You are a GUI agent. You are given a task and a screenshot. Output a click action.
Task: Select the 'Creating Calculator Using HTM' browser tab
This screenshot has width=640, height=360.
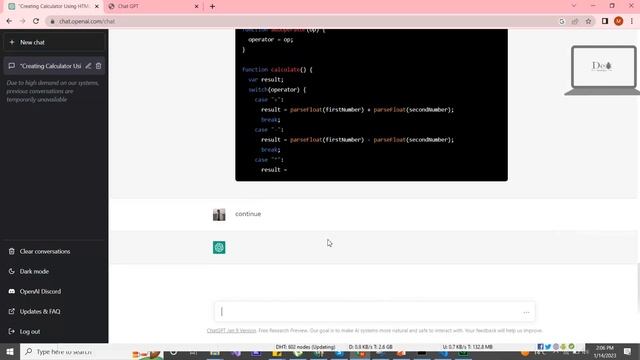[x=53, y=7]
